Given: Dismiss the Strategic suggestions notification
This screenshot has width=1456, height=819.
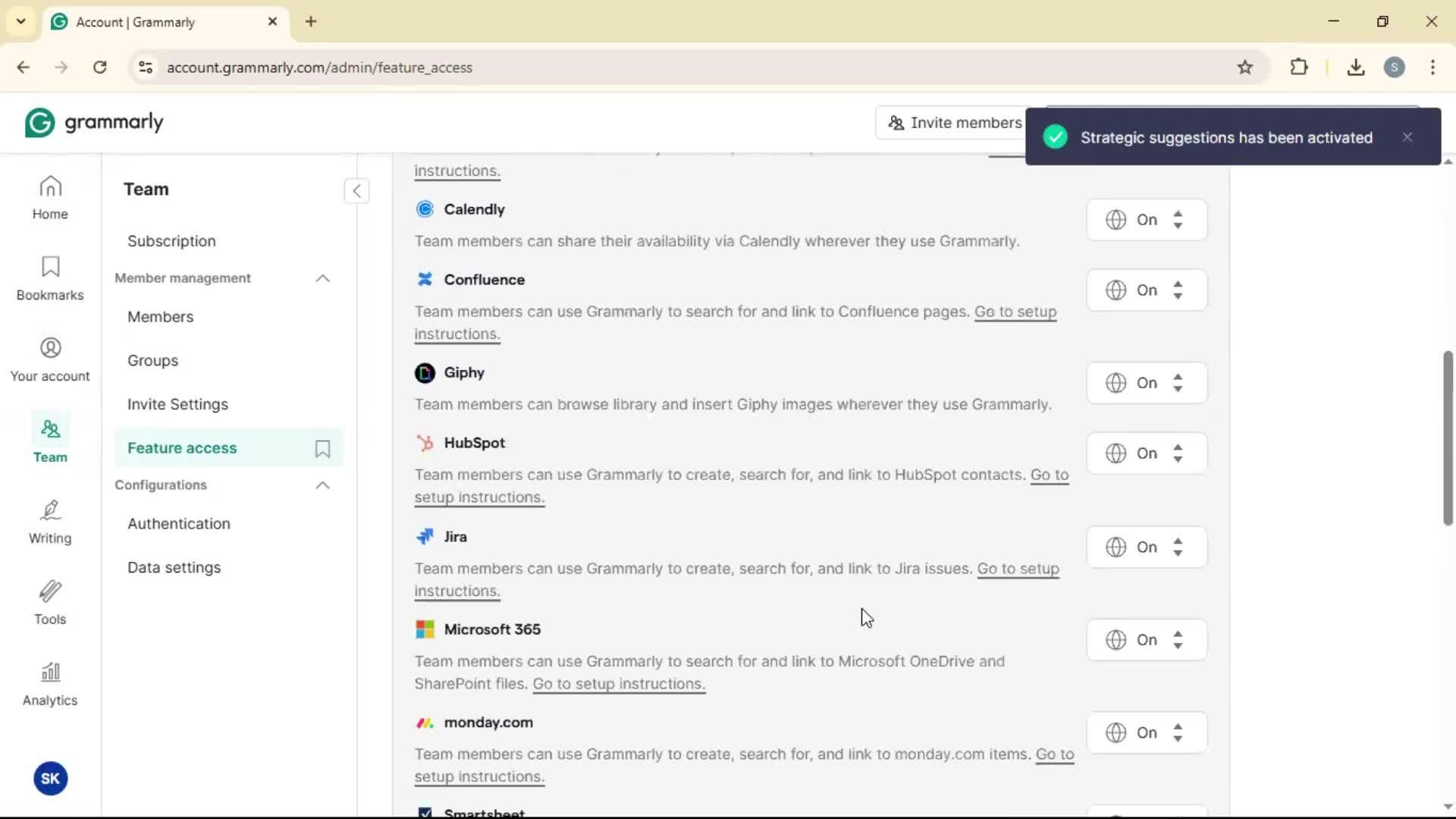Looking at the screenshot, I should [x=1407, y=137].
